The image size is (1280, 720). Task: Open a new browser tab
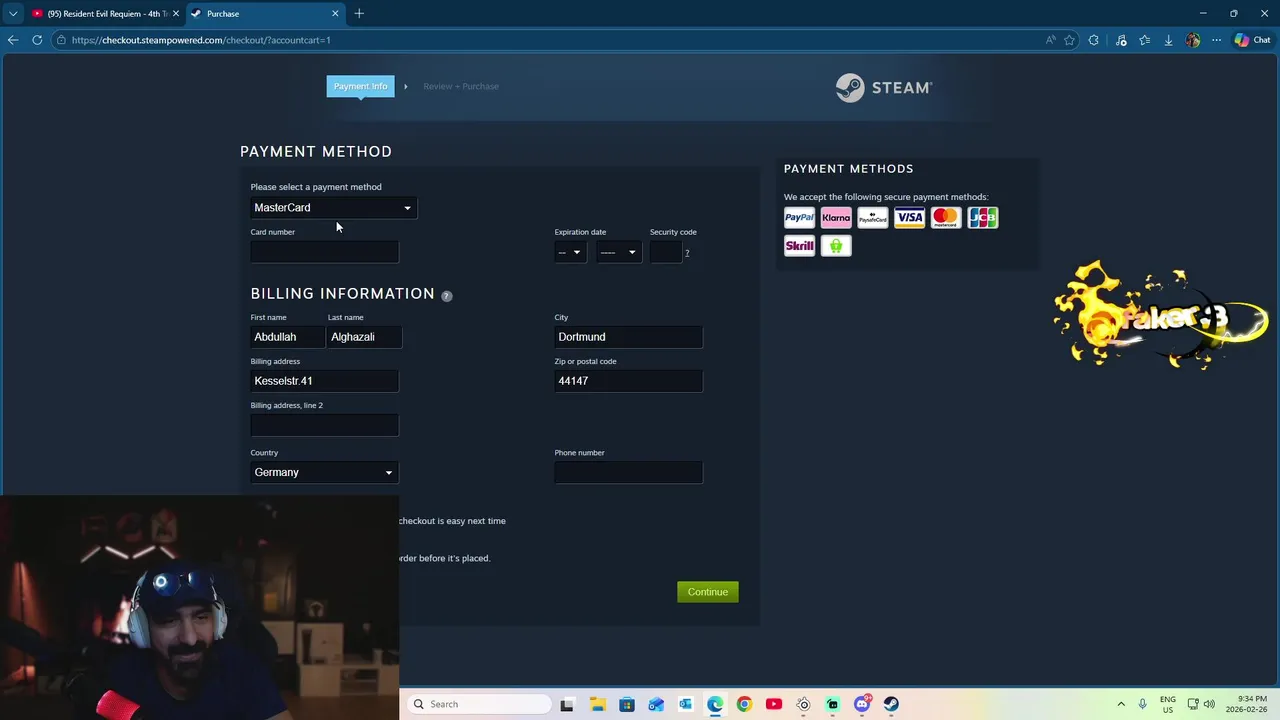coord(359,13)
